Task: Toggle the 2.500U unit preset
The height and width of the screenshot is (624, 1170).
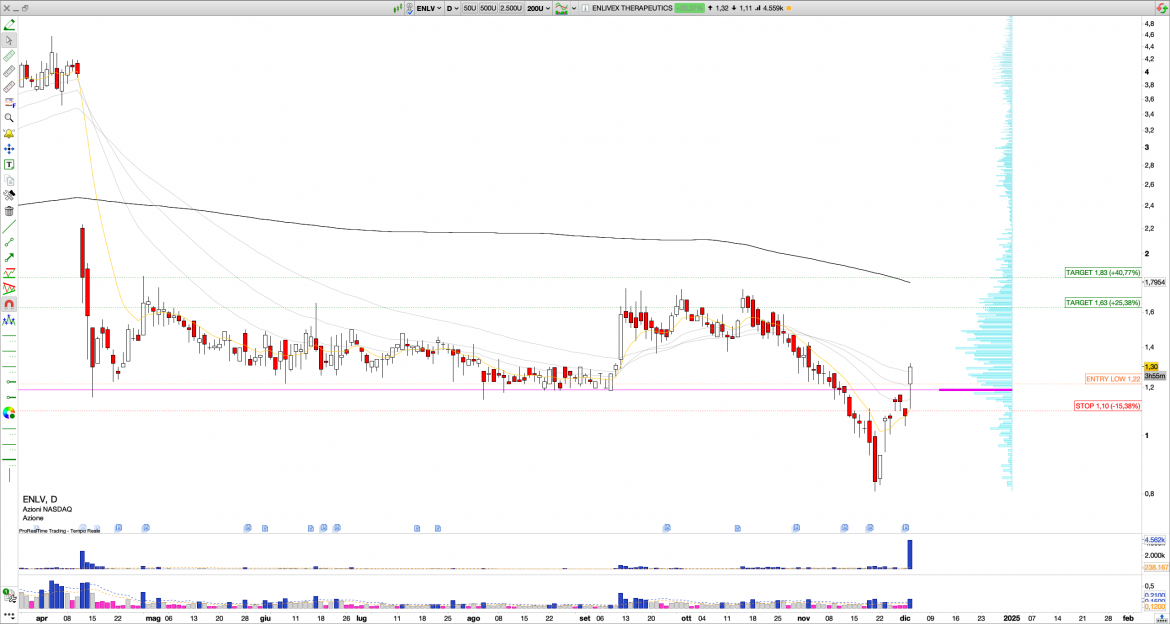Action: tap(510, 8)
